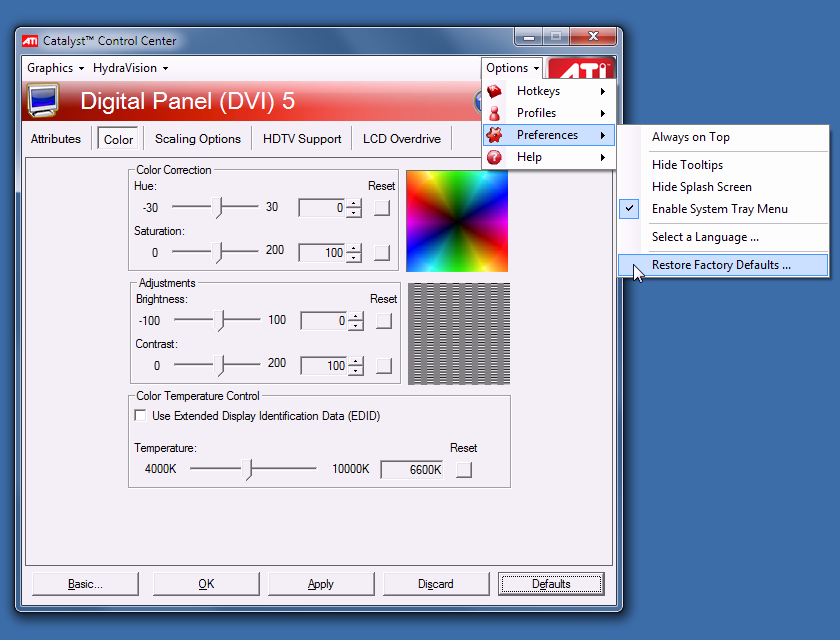
Task: Click the Temperature slider thumb
Action: [247, 470]
